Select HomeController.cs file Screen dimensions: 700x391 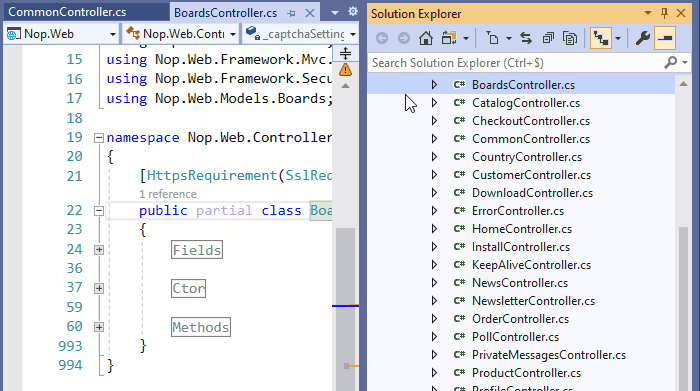click(x=522, y=229)
